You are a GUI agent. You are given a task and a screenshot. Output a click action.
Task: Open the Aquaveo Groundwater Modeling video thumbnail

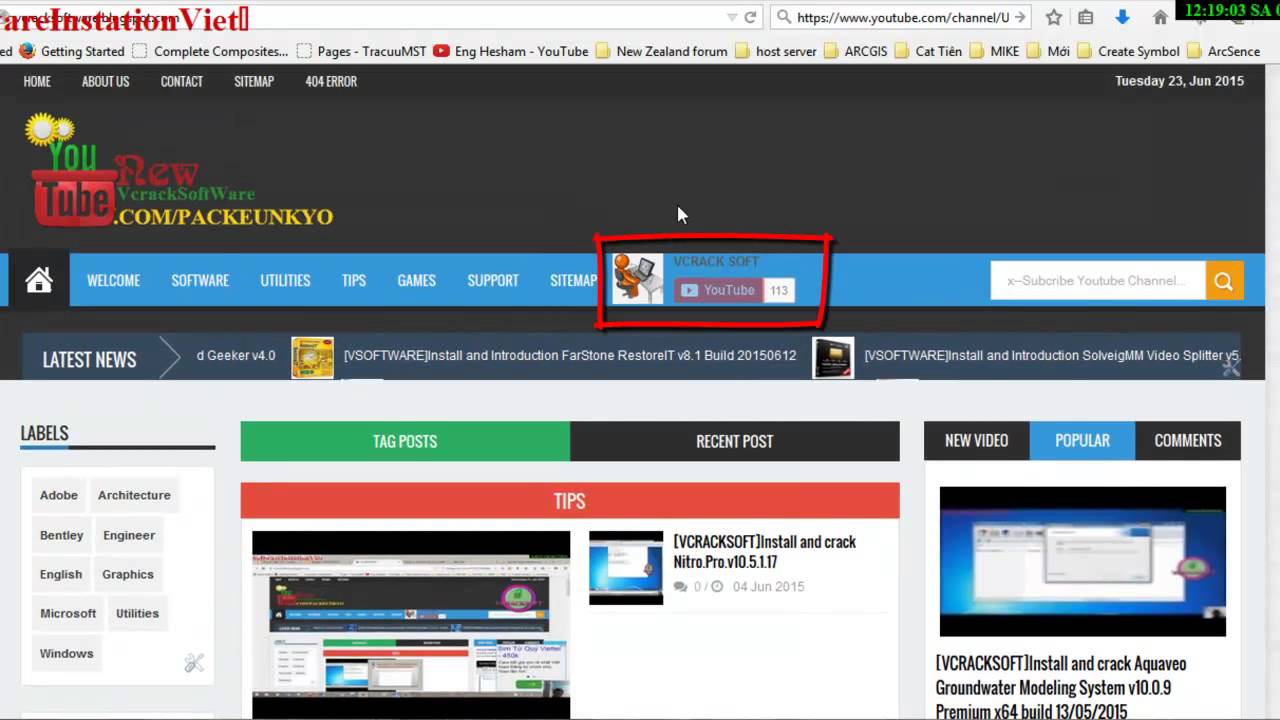click(x=1083, y=561)
